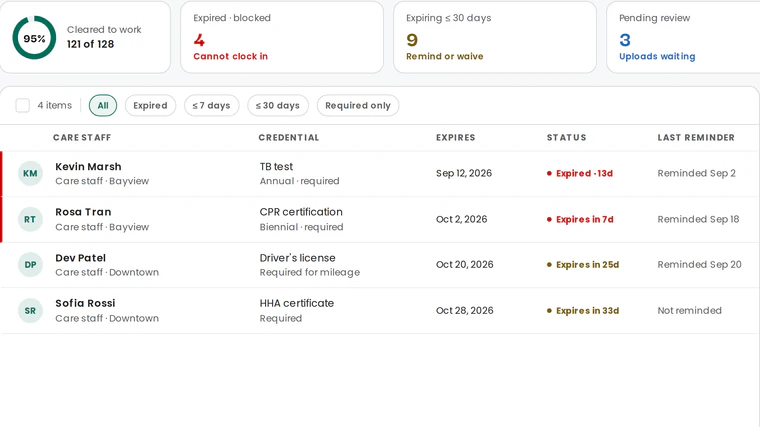The image size is (760, 427).
Task: Open Rosa Tran's staff name
Action: coord(83,212)
